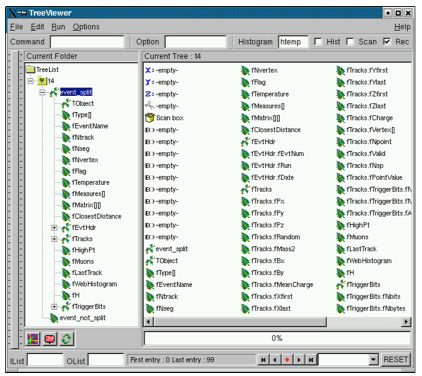
Task: Expand fTriggerBits in Current Folder
Action: point(54,307)
